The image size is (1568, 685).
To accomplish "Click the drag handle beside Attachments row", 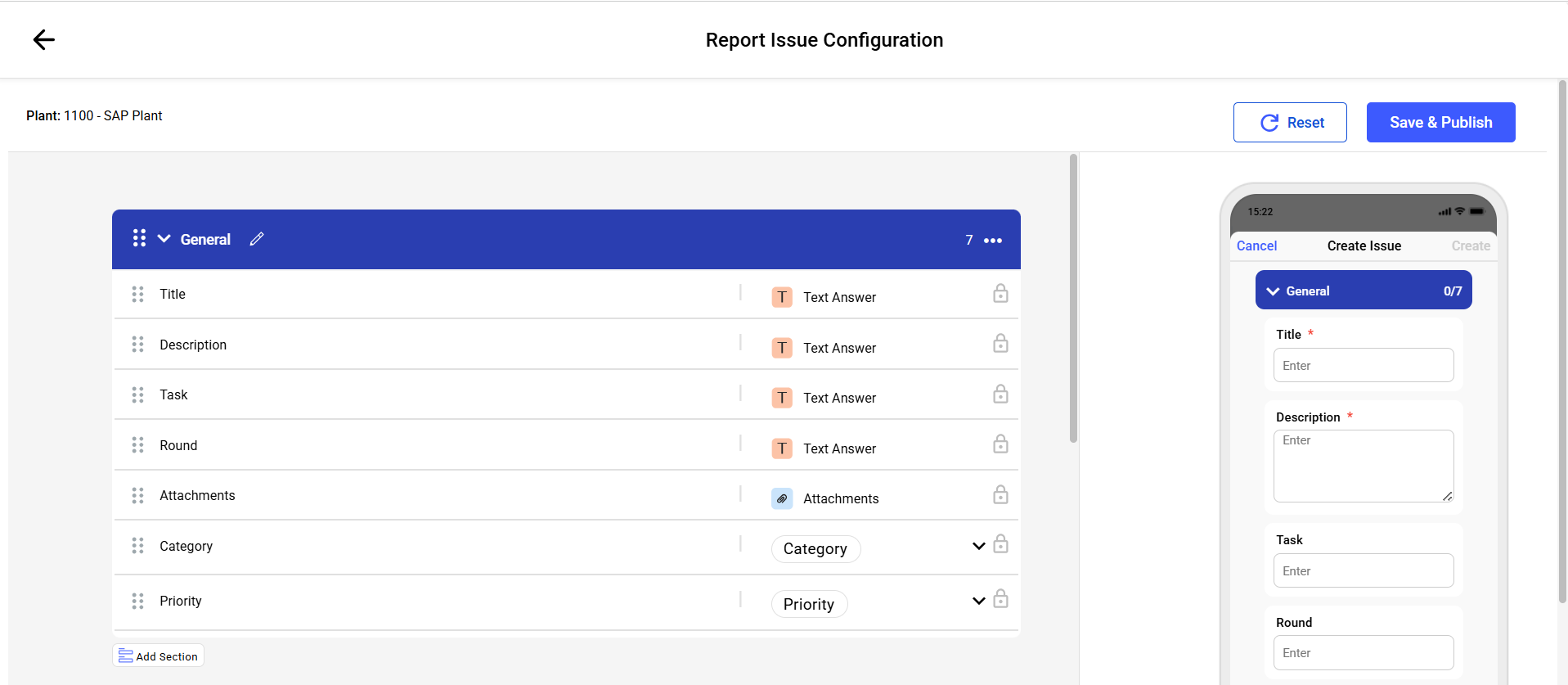I will coord(137,496).
